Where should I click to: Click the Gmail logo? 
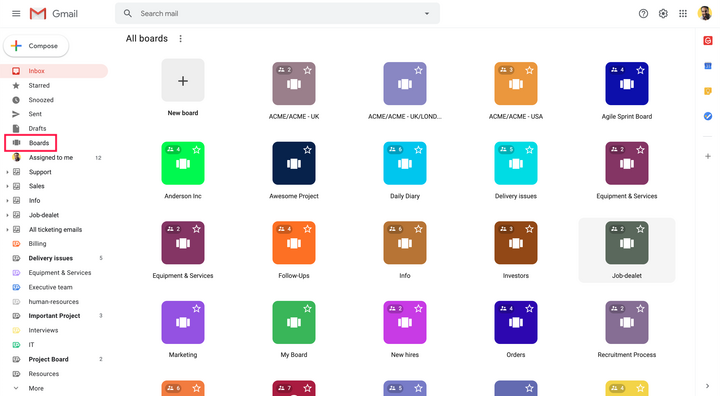pyautogui.click(x=54, y=13)
